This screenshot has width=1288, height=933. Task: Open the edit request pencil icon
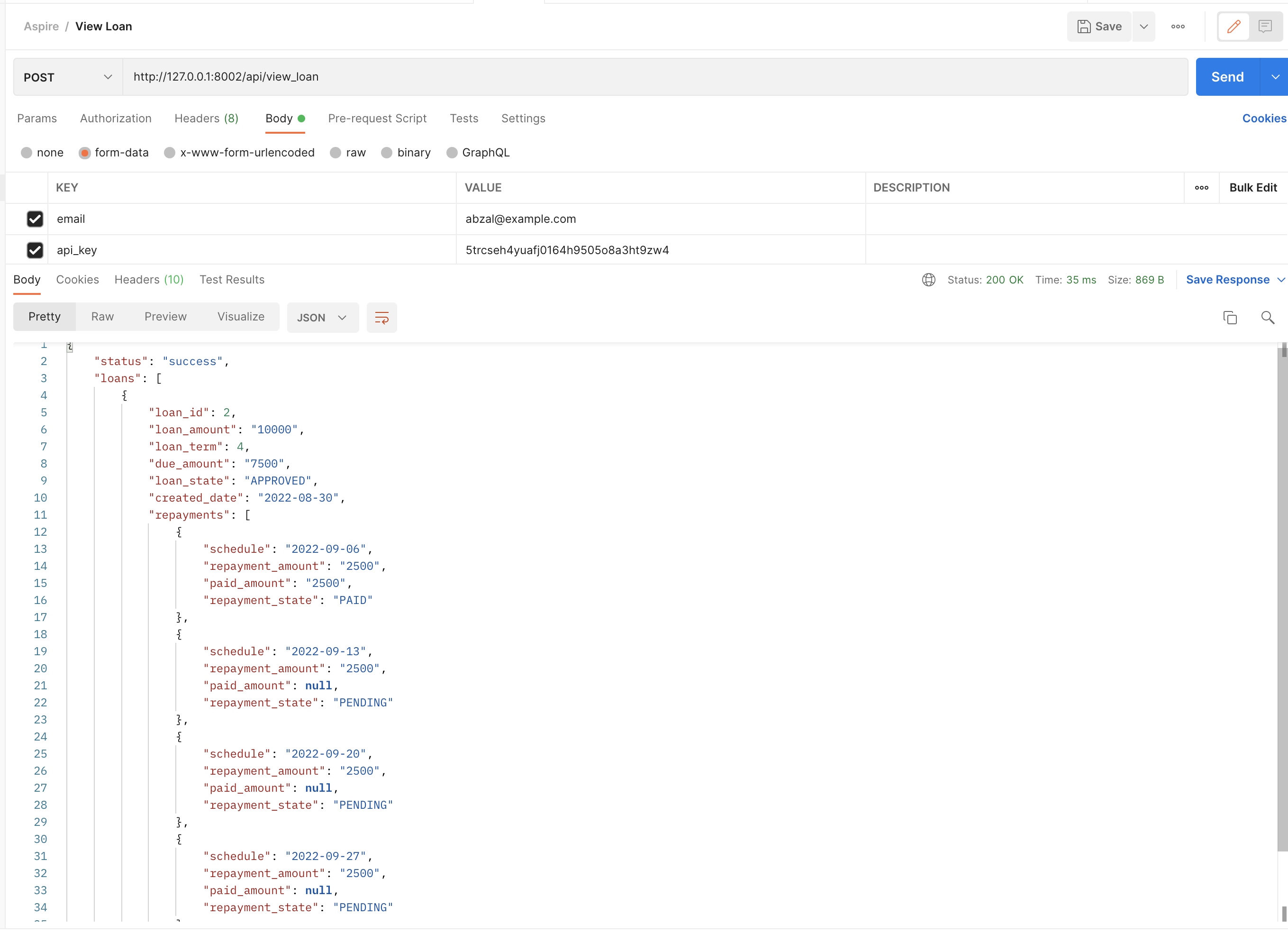click(1233, 26)
